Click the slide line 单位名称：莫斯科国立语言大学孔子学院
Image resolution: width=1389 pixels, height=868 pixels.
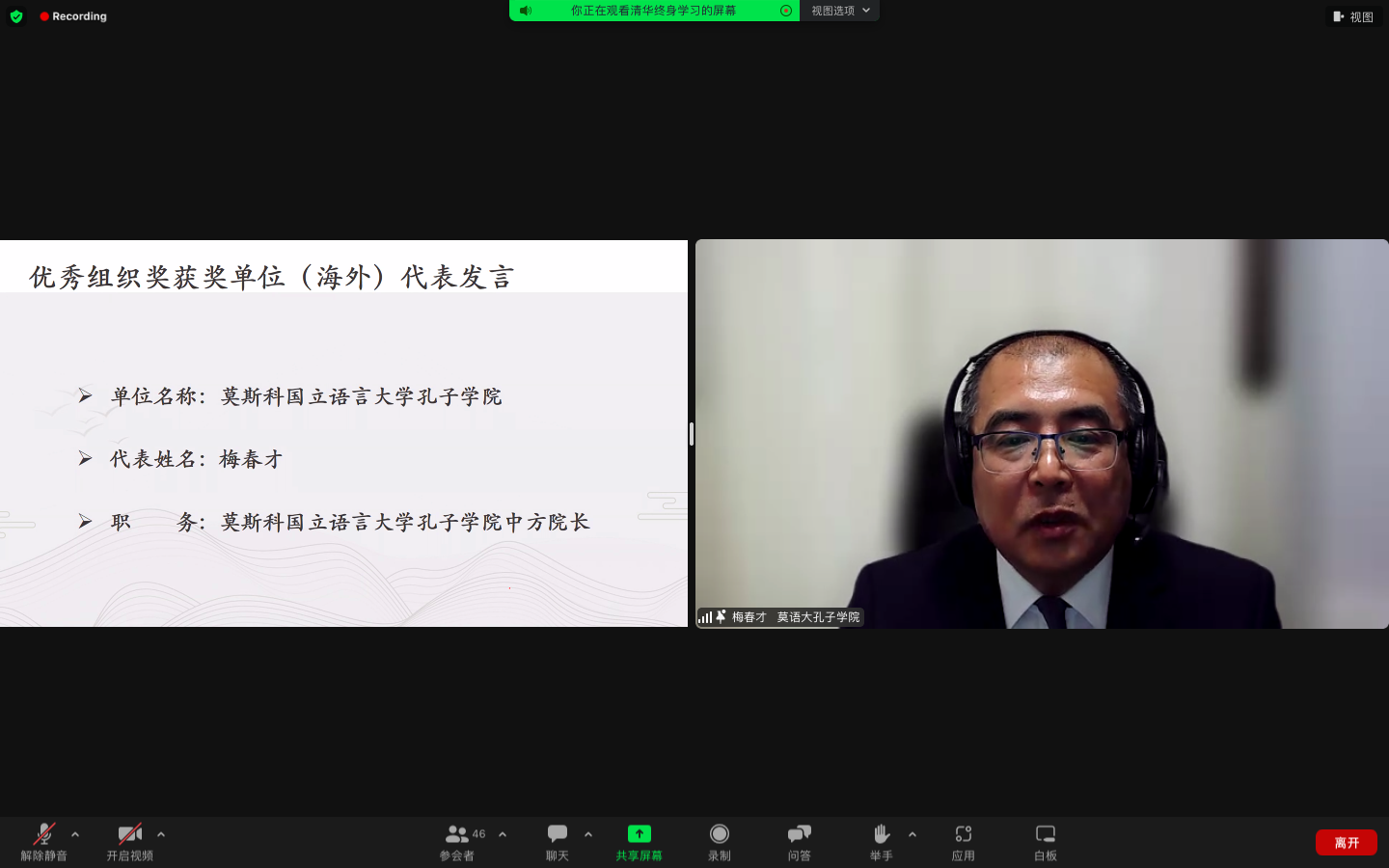[x=306, y=396]
